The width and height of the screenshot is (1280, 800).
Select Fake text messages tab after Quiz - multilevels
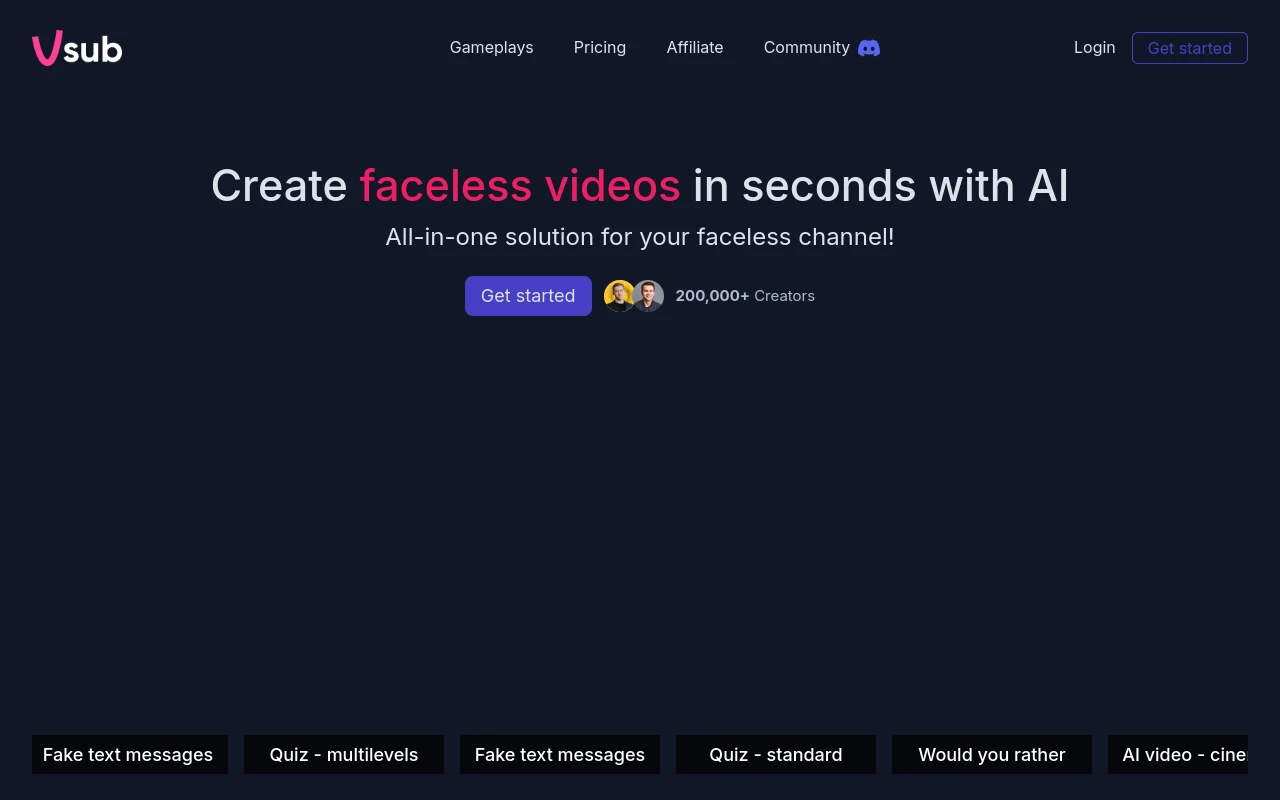coord(560,754)
